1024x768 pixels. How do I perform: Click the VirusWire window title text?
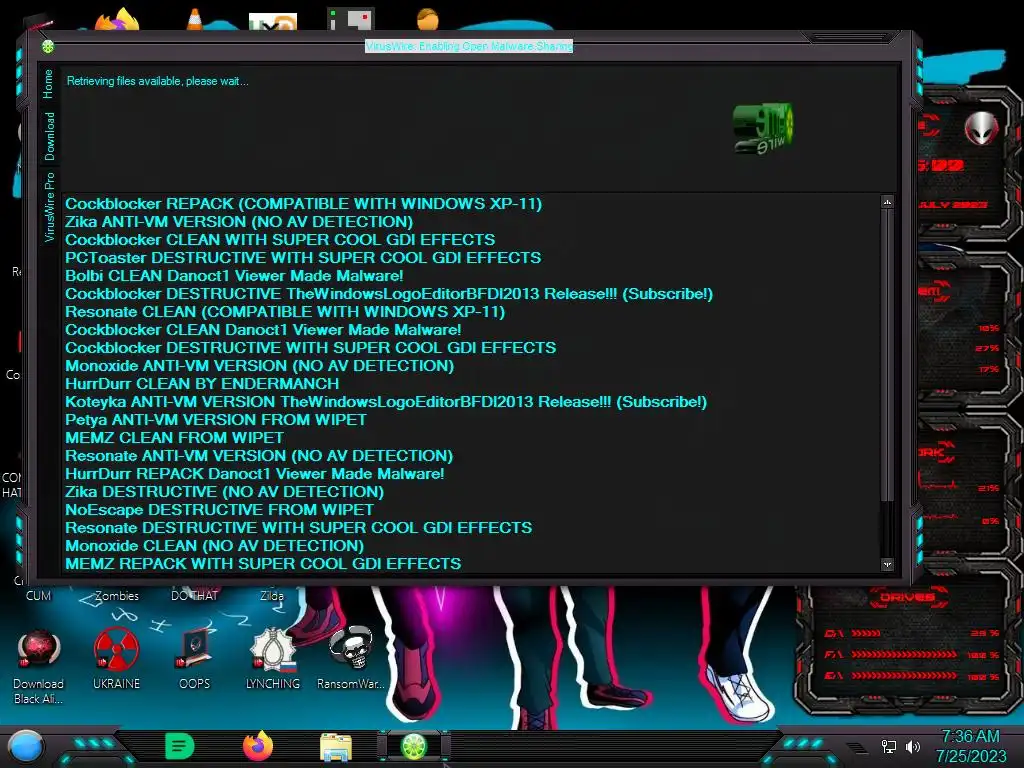[x=469, y=46]
